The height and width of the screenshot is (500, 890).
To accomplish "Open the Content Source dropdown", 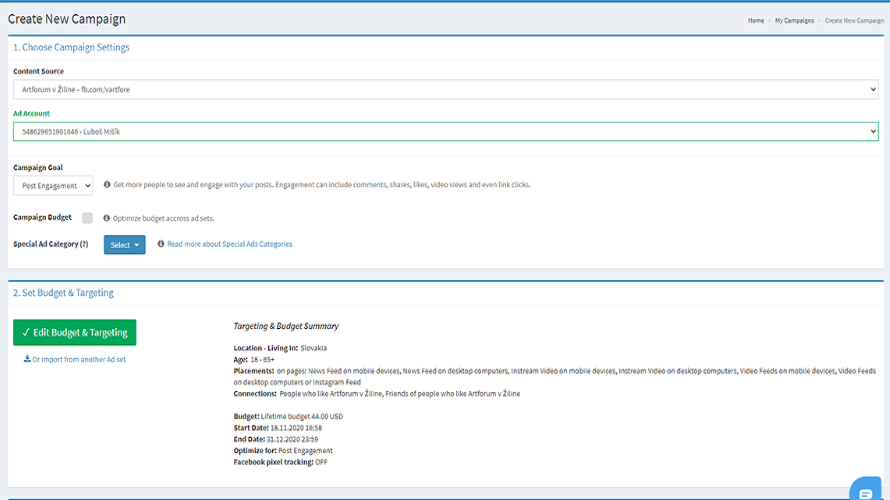I will pos(446,89).
